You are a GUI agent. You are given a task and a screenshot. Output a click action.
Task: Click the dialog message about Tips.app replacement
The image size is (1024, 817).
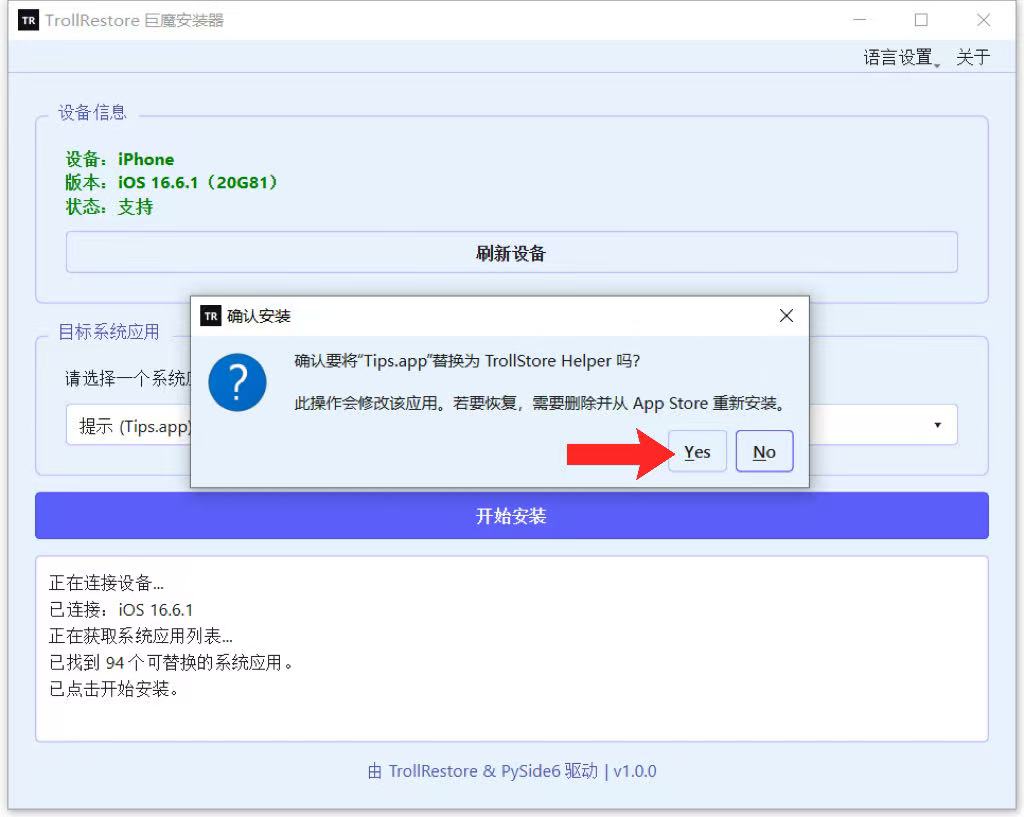[467, 361]
